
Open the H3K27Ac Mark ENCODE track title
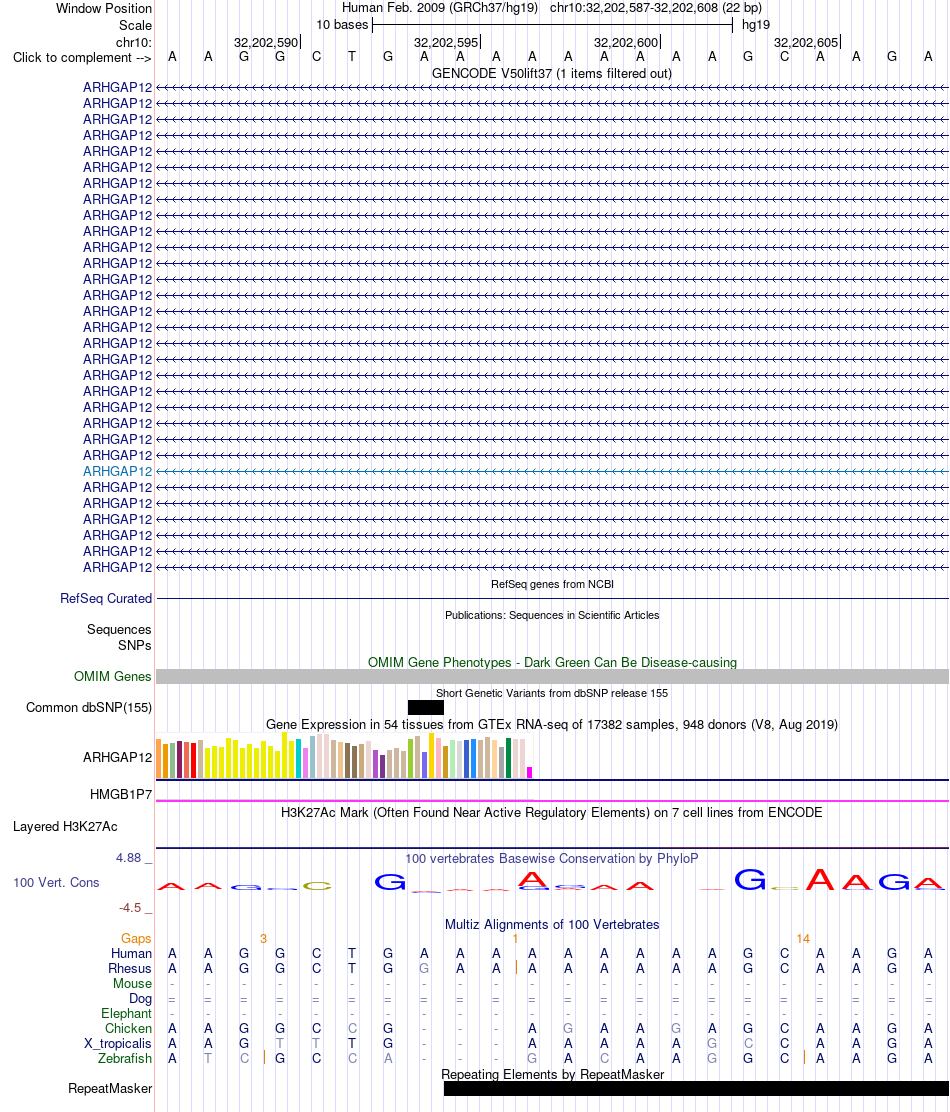coord(552,813)
